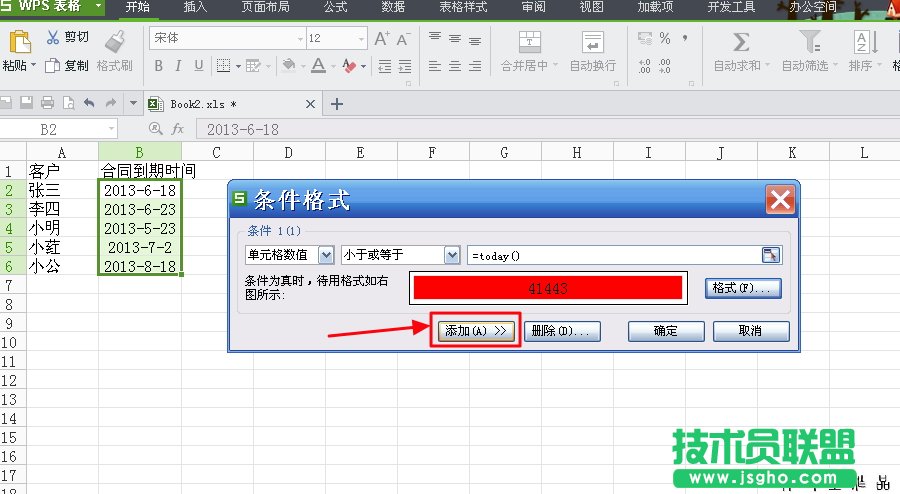Click the Redo arrow icon
This screenshot has height=494, width=900.
tap(111, 103)
